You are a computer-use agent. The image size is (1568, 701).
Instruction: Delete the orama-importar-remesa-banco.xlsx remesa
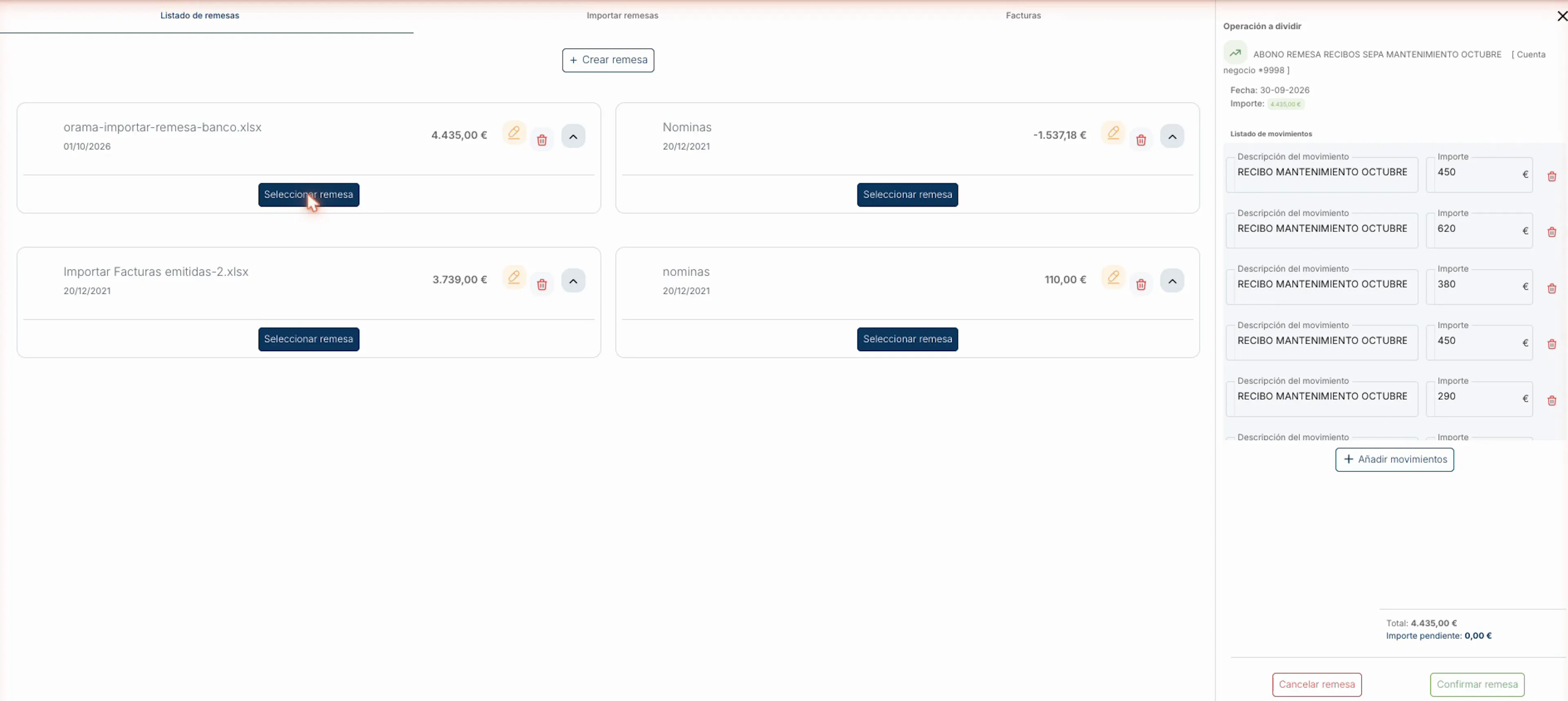542,140
